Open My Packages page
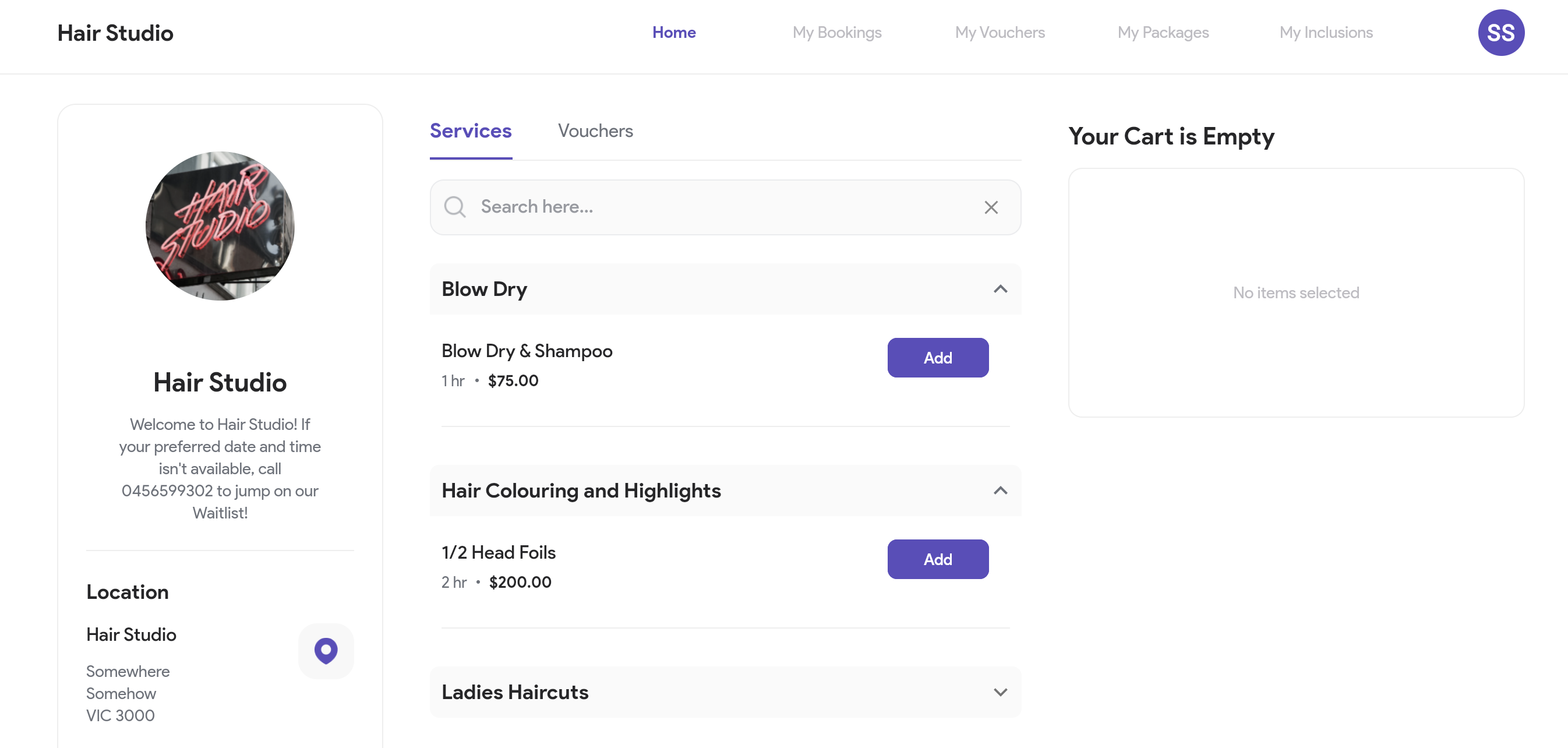The image size is (1568, 748). tap(1163, 32)
